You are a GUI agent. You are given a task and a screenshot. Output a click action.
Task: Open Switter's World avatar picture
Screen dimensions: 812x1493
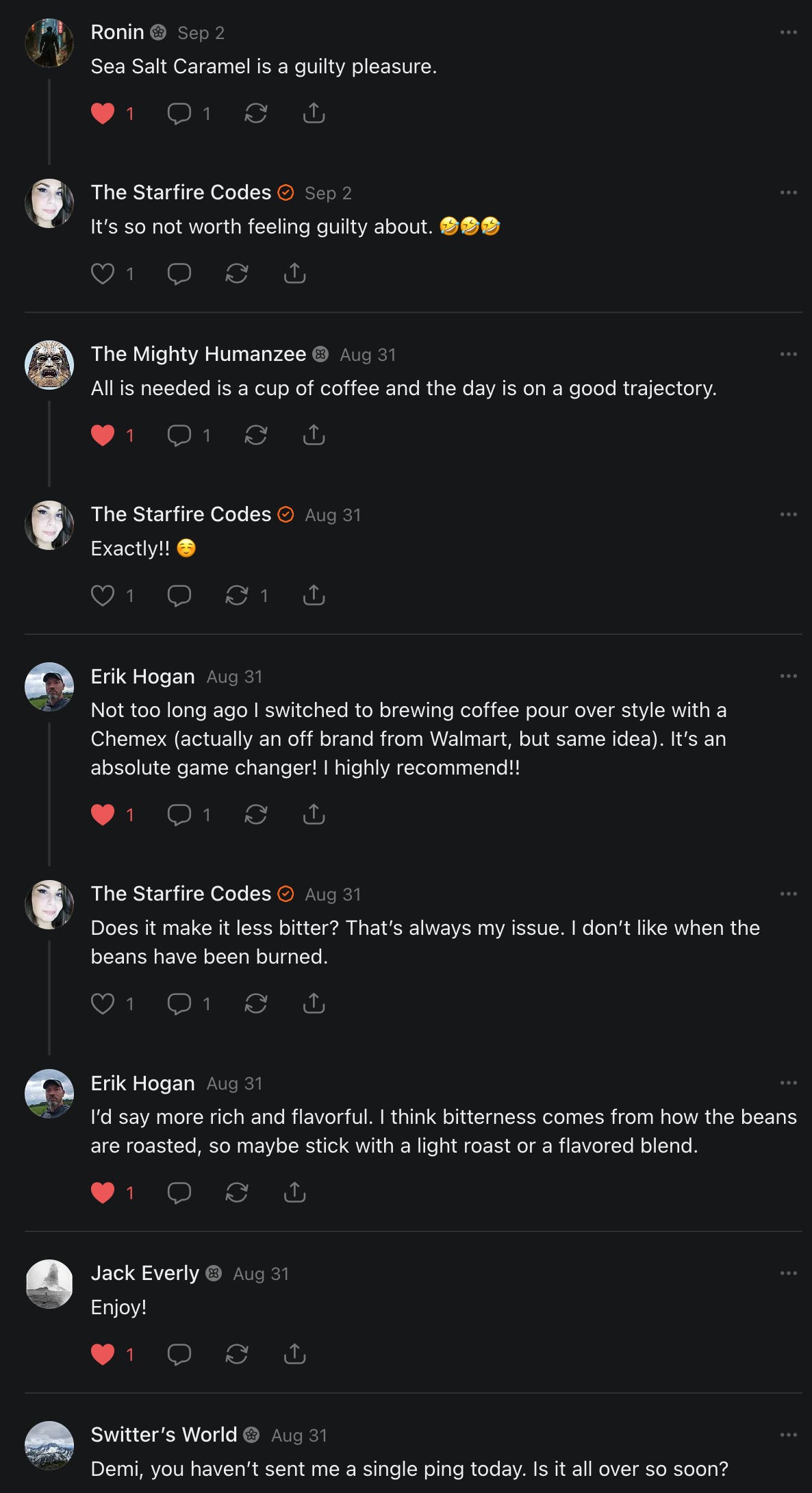point(49,1445)
